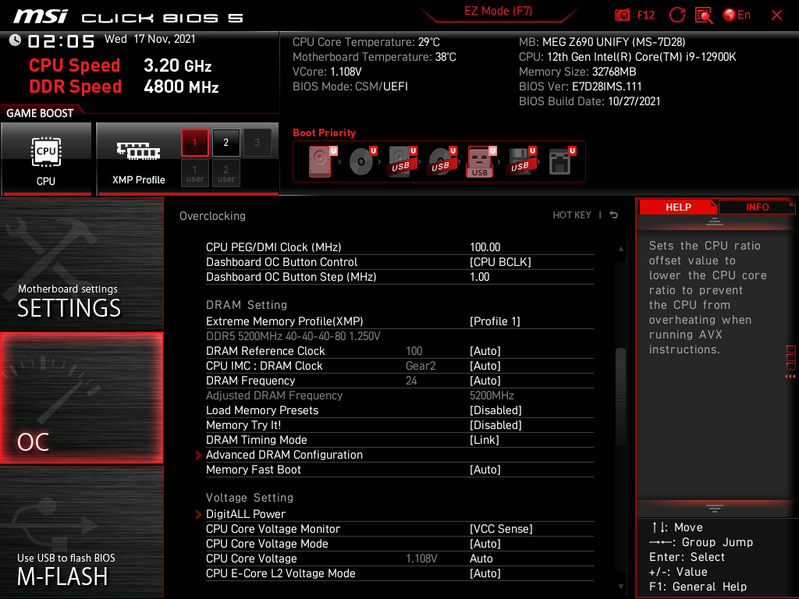
Task: Edit Dashboard OC Button Step value
Action: 480,277
